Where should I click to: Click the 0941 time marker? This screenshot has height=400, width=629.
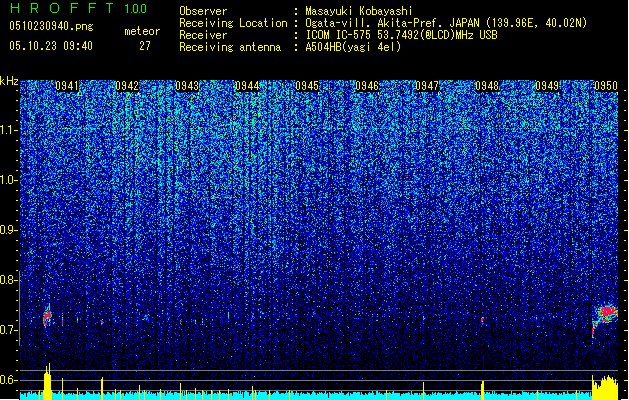(67, 86)
